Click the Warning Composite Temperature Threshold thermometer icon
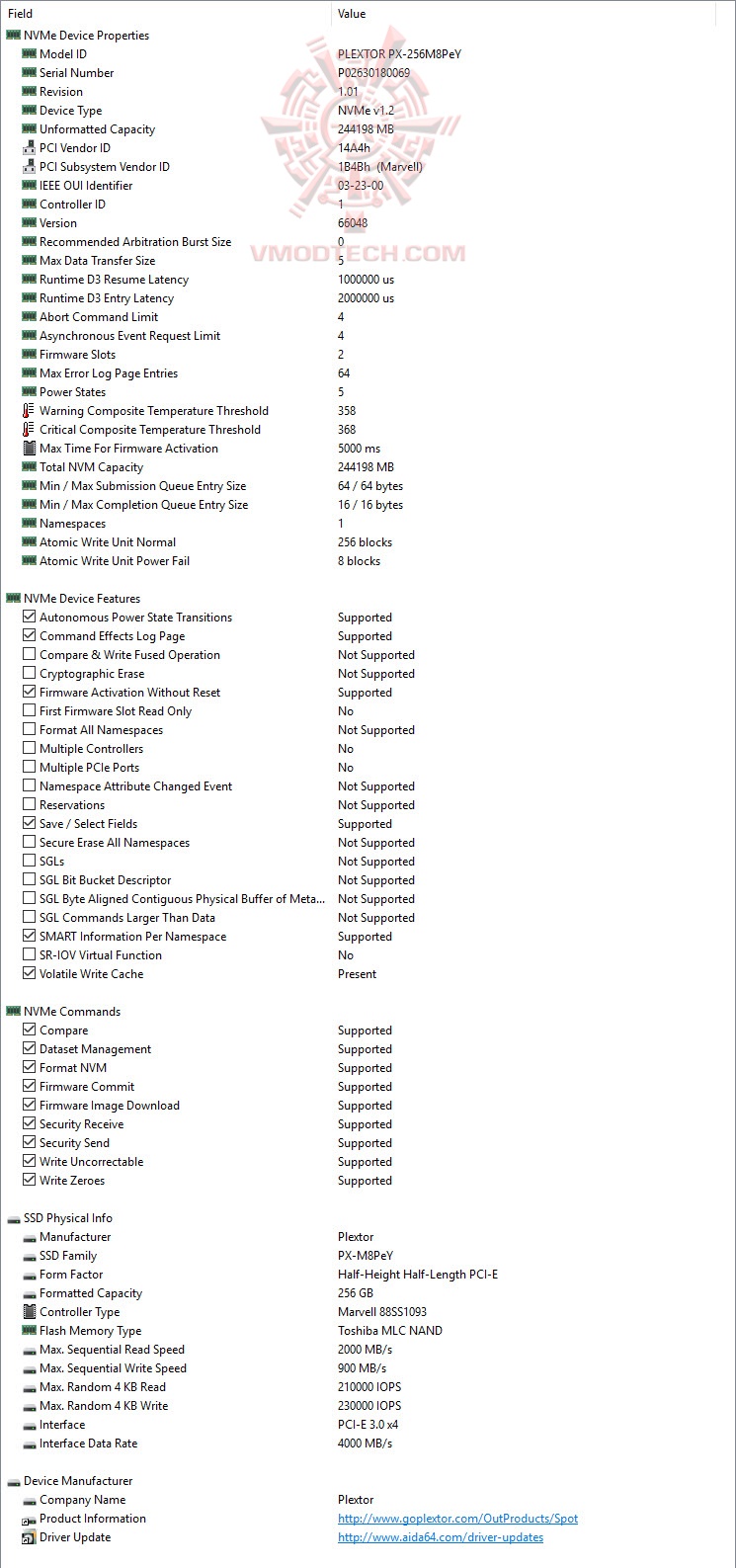736x1568 pixels. coord(30,411)
